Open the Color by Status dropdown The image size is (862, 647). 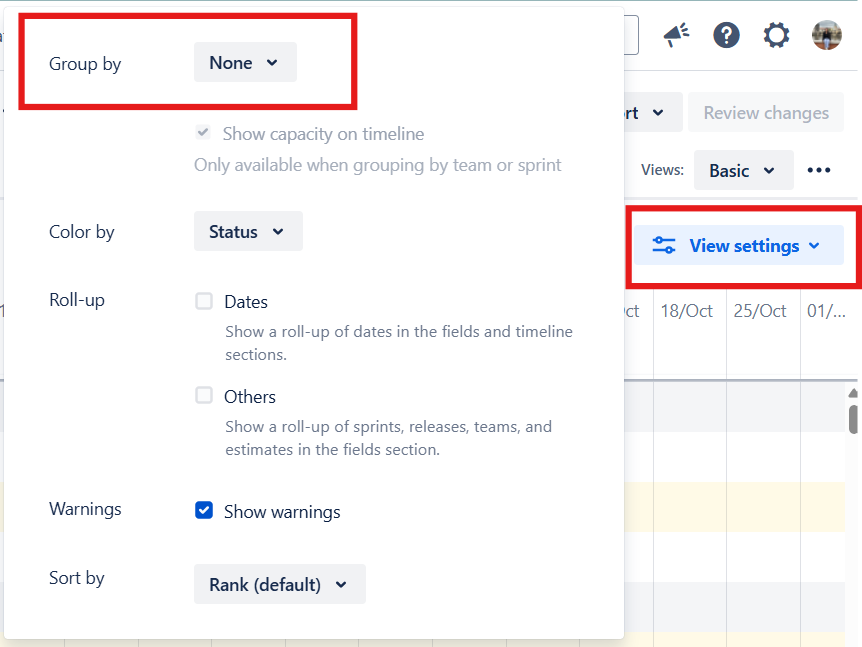(248, 231)
